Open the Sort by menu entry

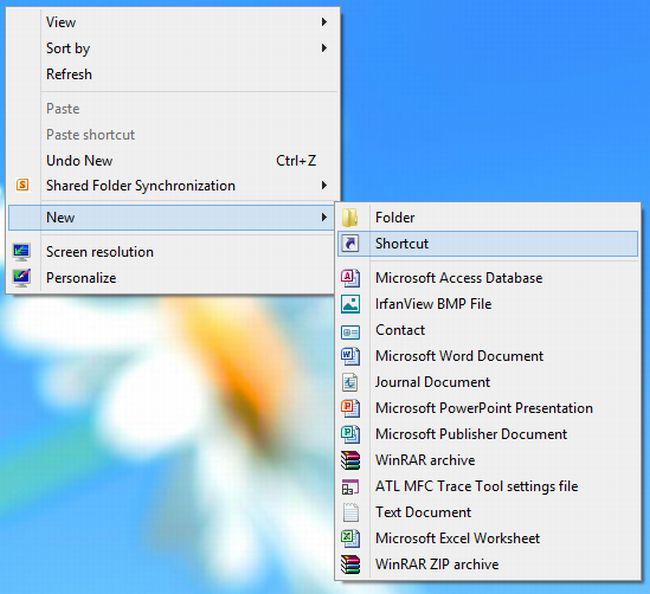pos(173,48)
